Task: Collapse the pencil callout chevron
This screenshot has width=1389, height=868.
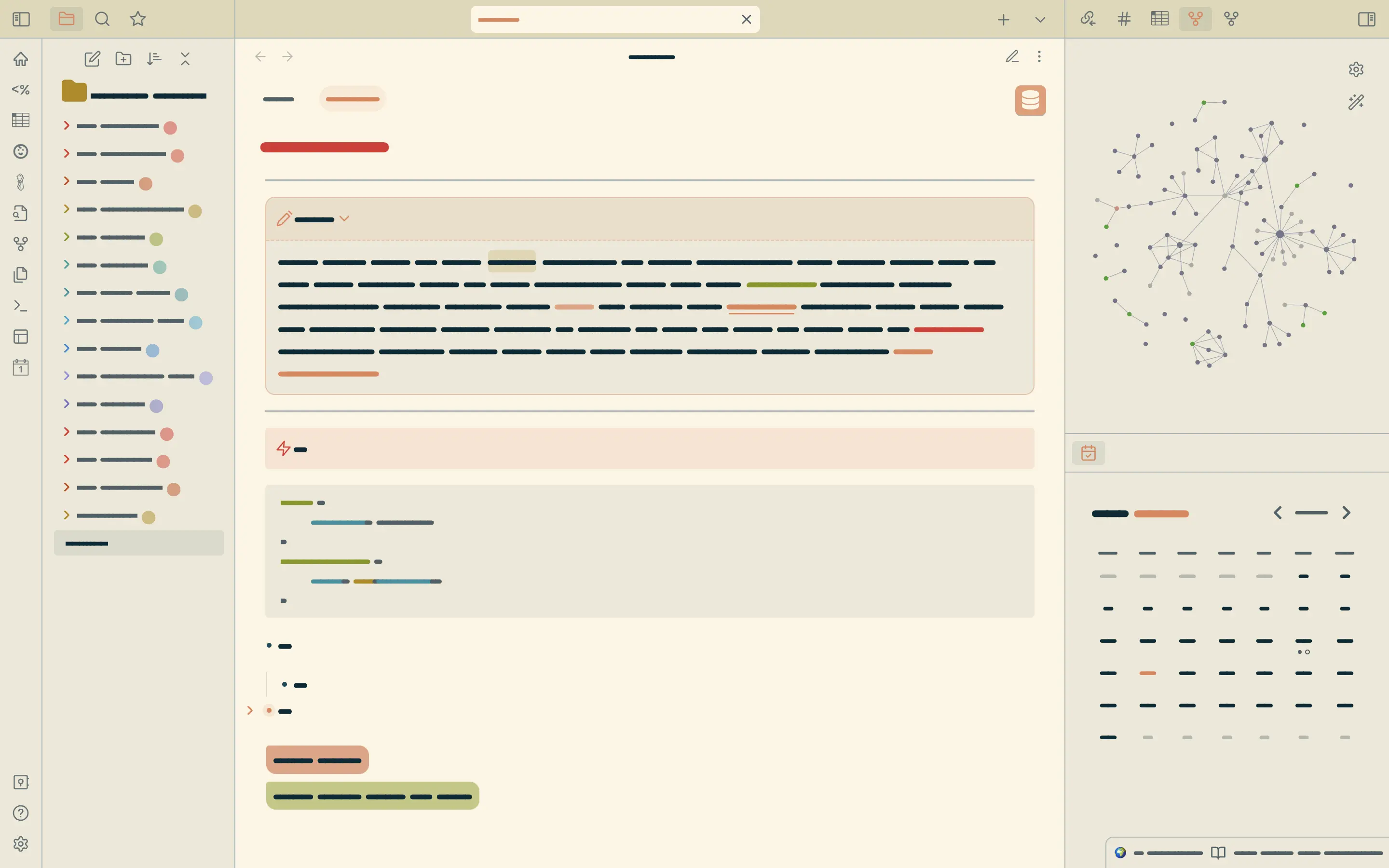Action: point(344,219)
